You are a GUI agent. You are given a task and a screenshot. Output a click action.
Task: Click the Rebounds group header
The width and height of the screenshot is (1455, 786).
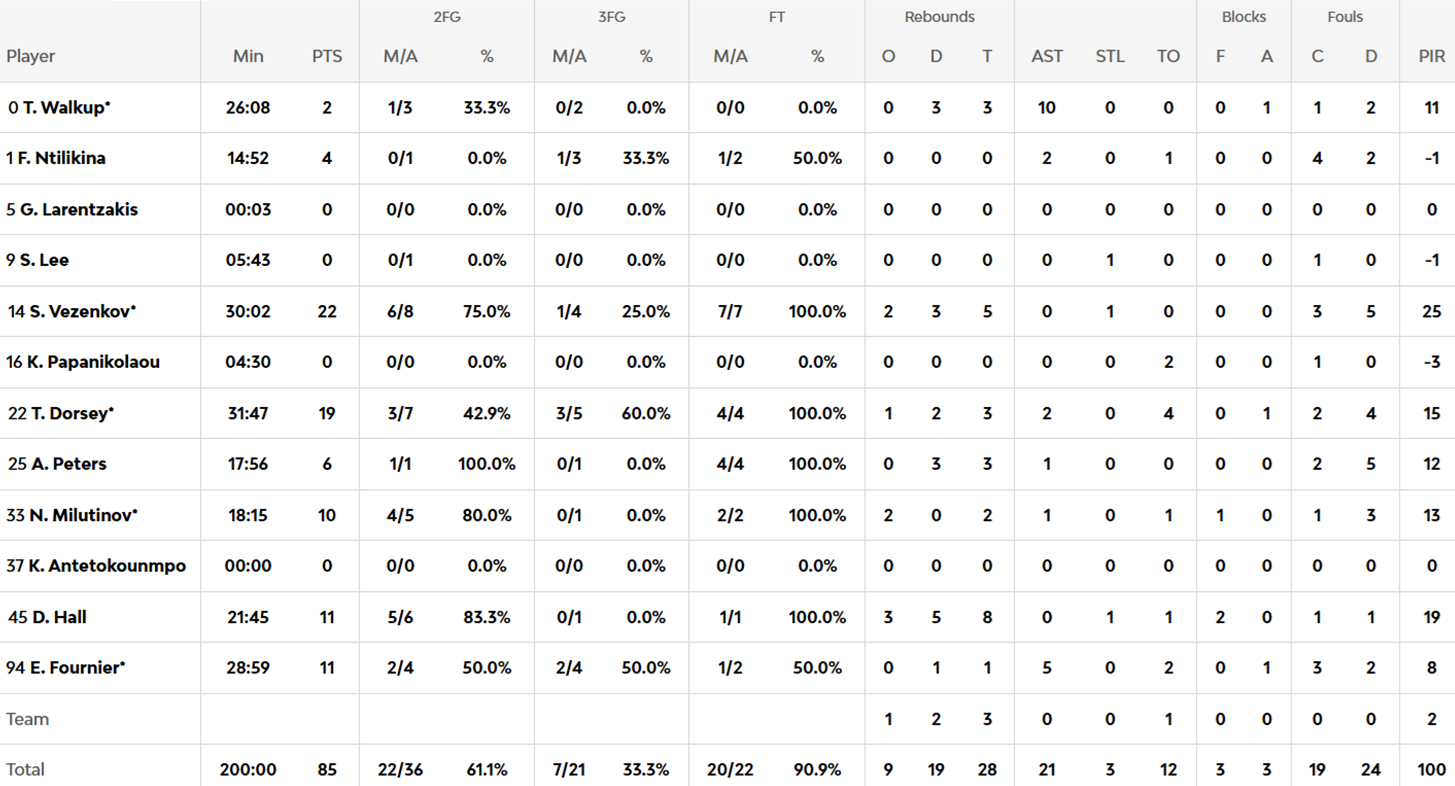(939, 17)
